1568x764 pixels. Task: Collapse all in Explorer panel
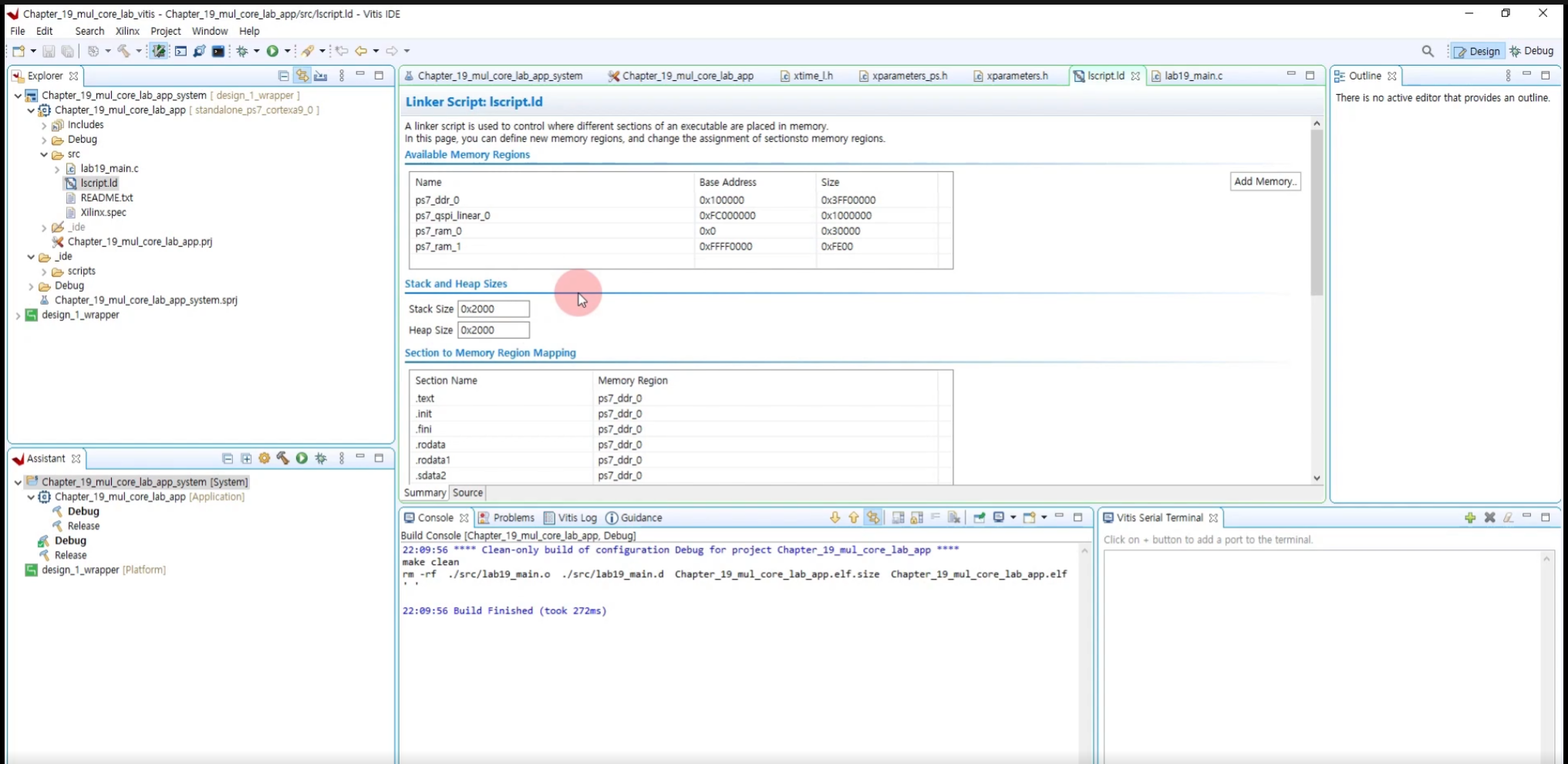click(x=283, y=76)
